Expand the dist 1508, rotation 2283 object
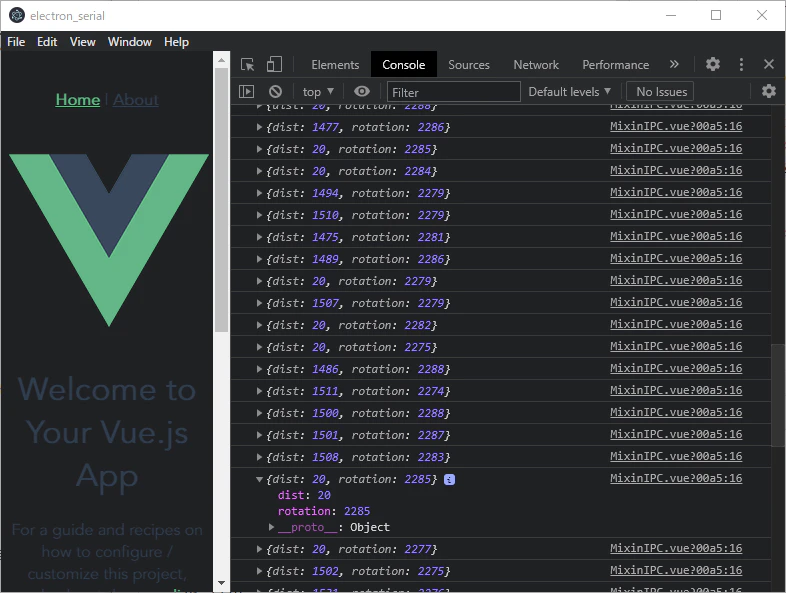This screenshot has height=593, width=786. [x=259, y=457]
